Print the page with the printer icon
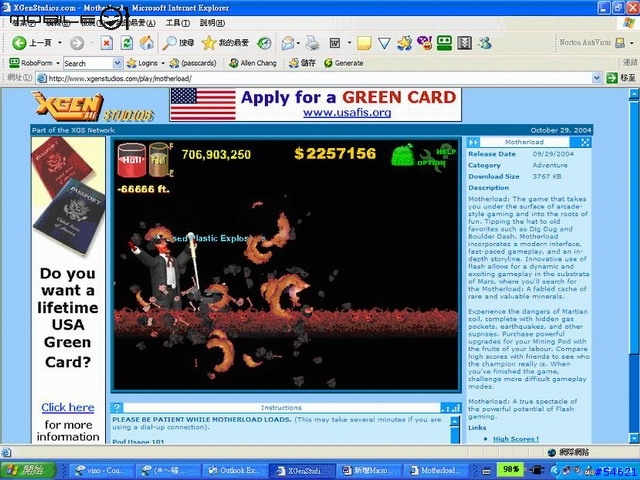The image size is (640, 480). [x=313, y=43]
